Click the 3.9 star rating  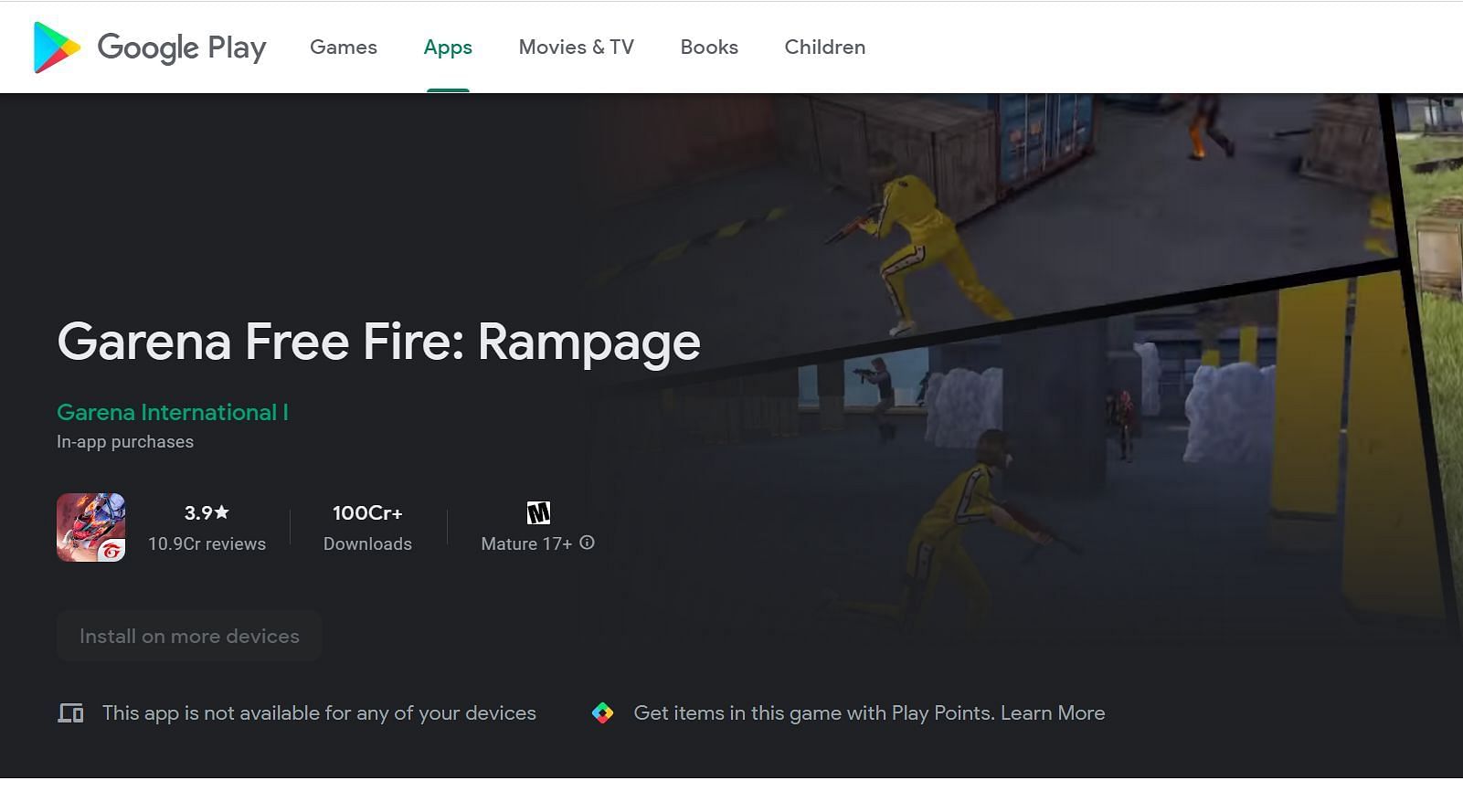click(x=207, y=512)
